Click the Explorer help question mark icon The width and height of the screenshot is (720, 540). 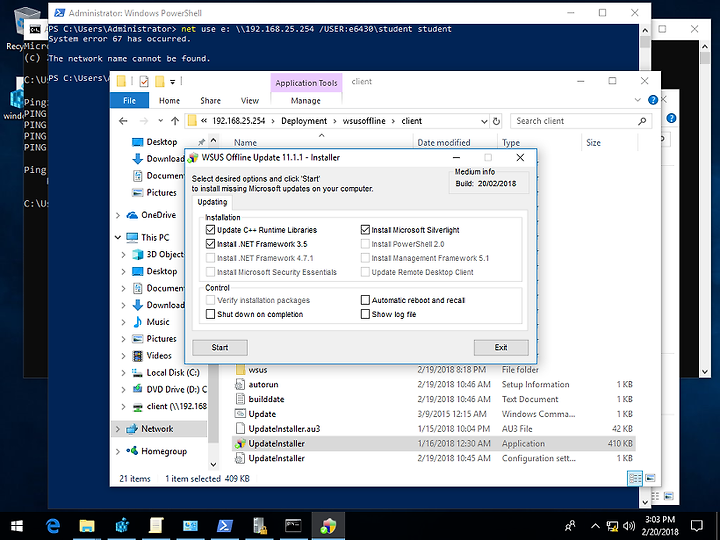click(x=652, y=100)
